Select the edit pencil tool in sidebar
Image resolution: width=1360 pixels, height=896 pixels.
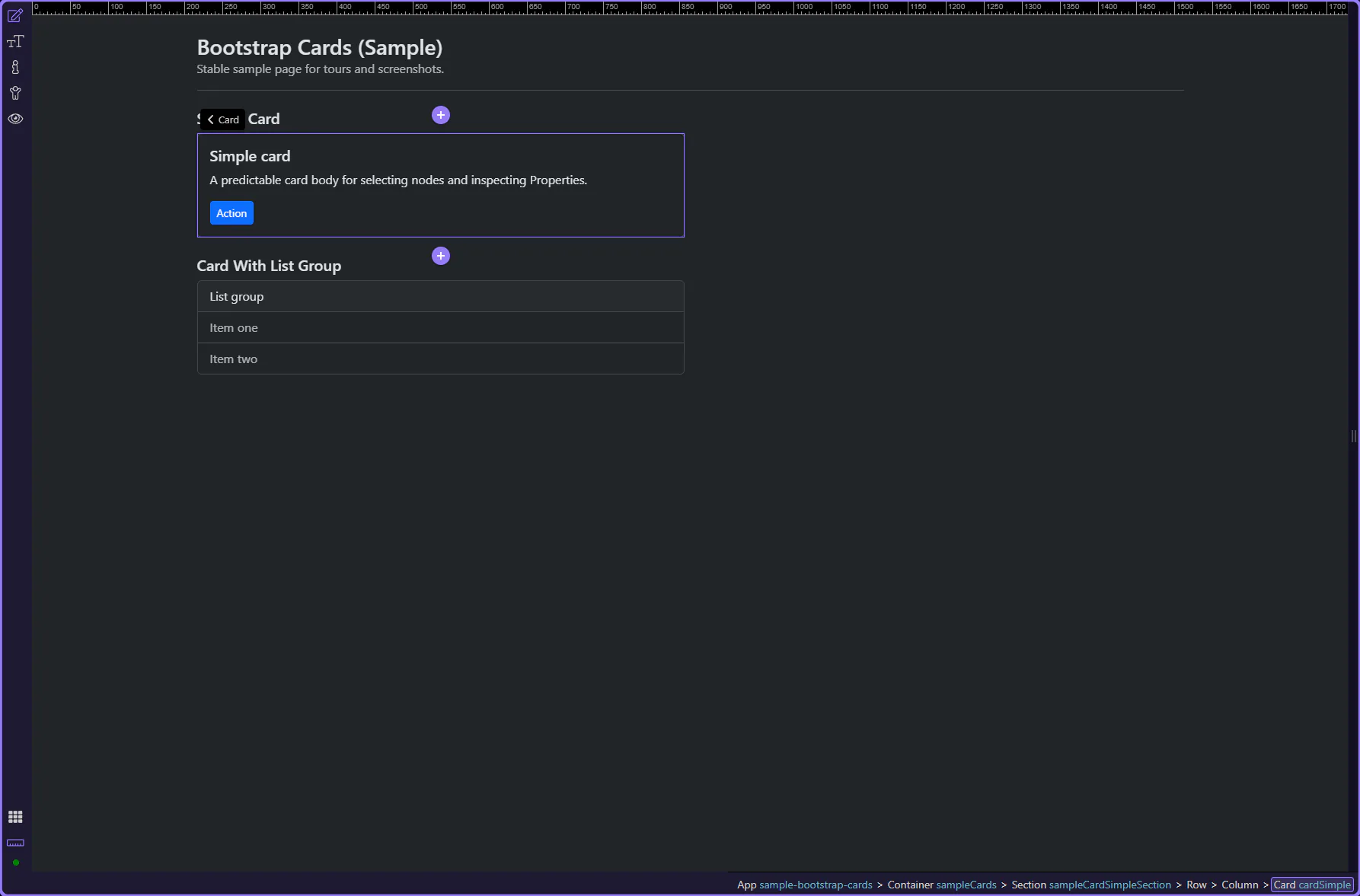(15, 15)
